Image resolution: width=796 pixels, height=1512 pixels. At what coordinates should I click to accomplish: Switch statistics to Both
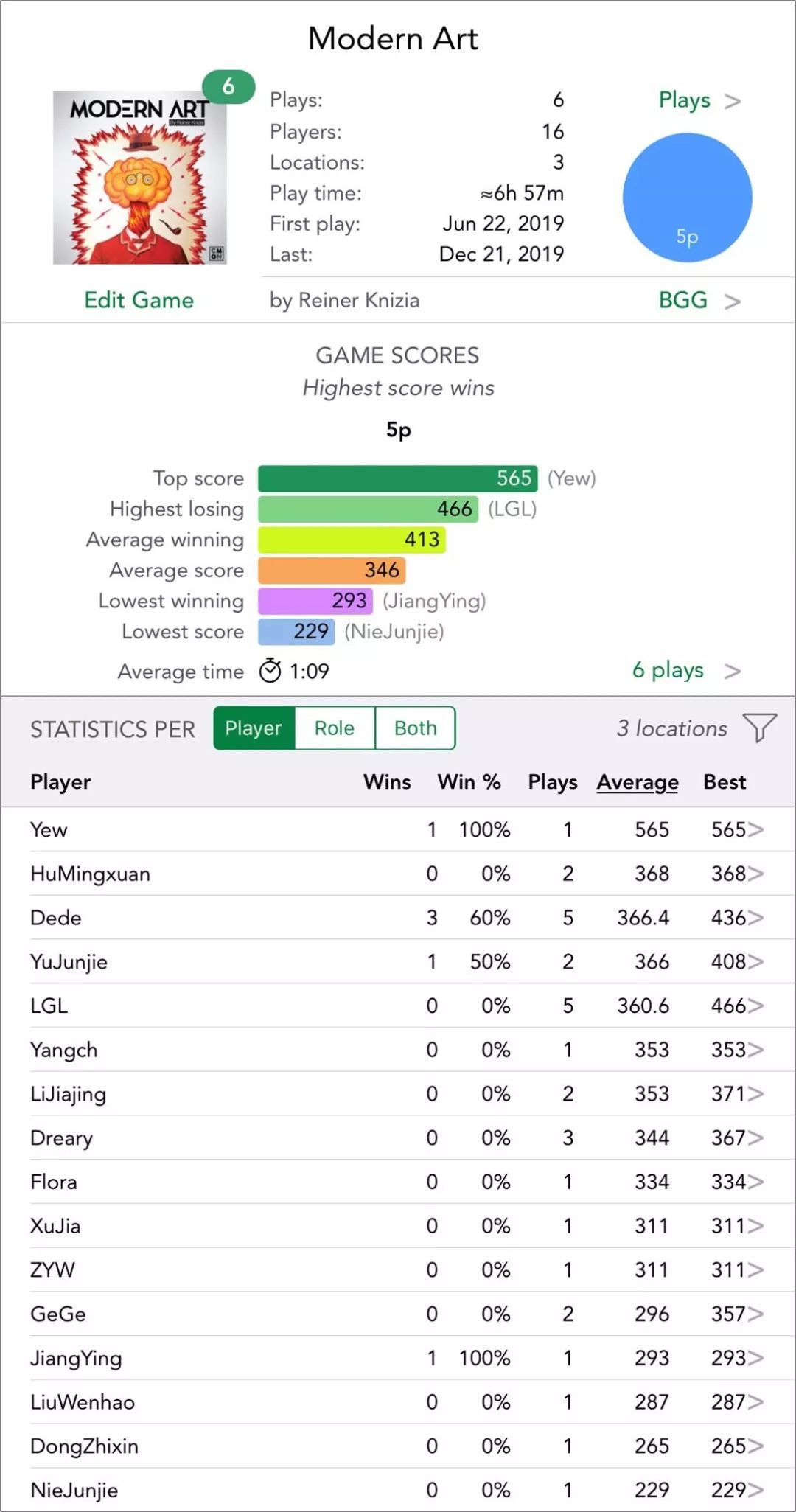(x=415, y=728)
